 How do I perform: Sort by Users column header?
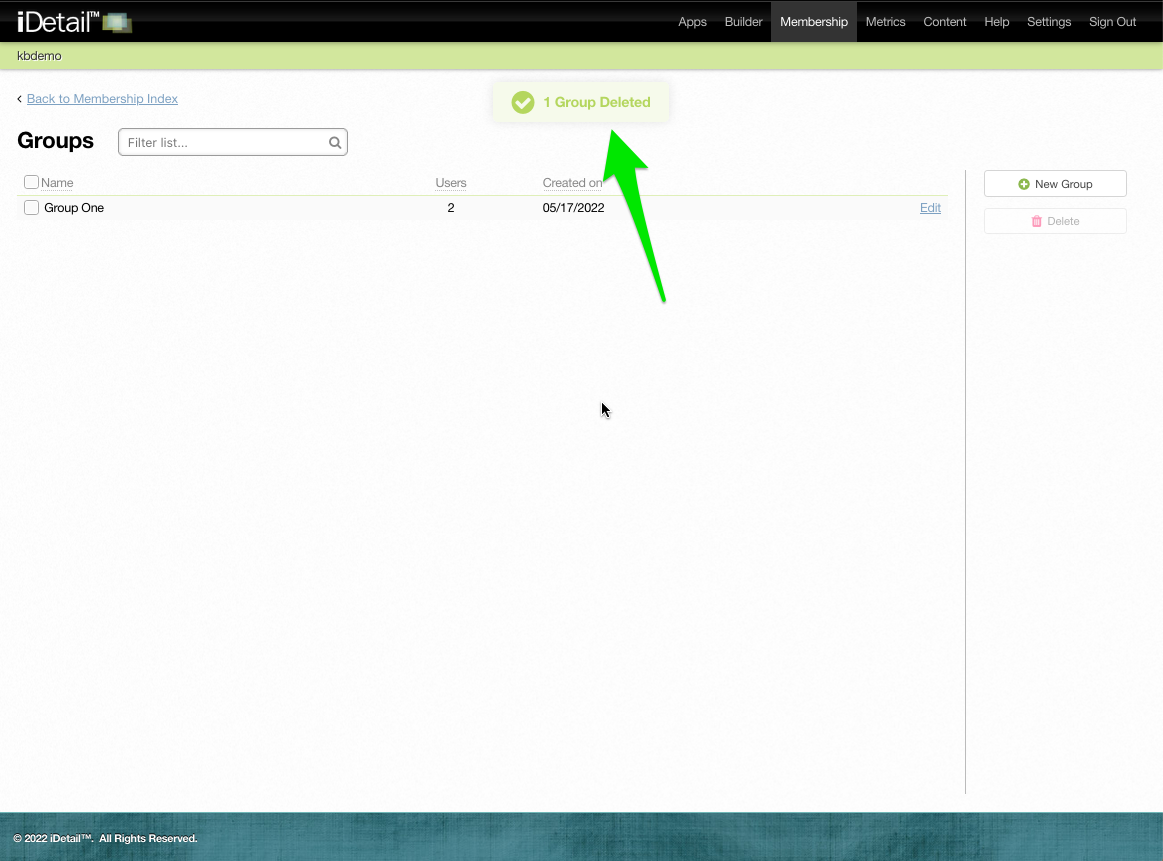(451, 182)
